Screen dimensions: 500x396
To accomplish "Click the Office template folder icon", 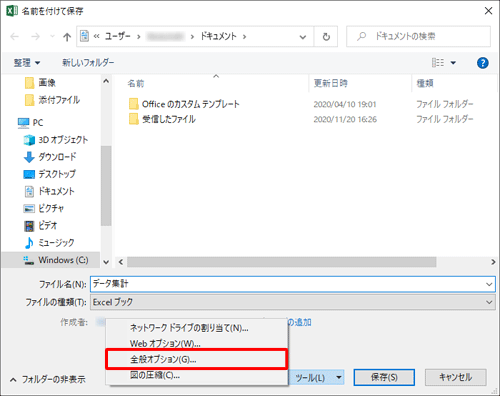I will 134,104.
